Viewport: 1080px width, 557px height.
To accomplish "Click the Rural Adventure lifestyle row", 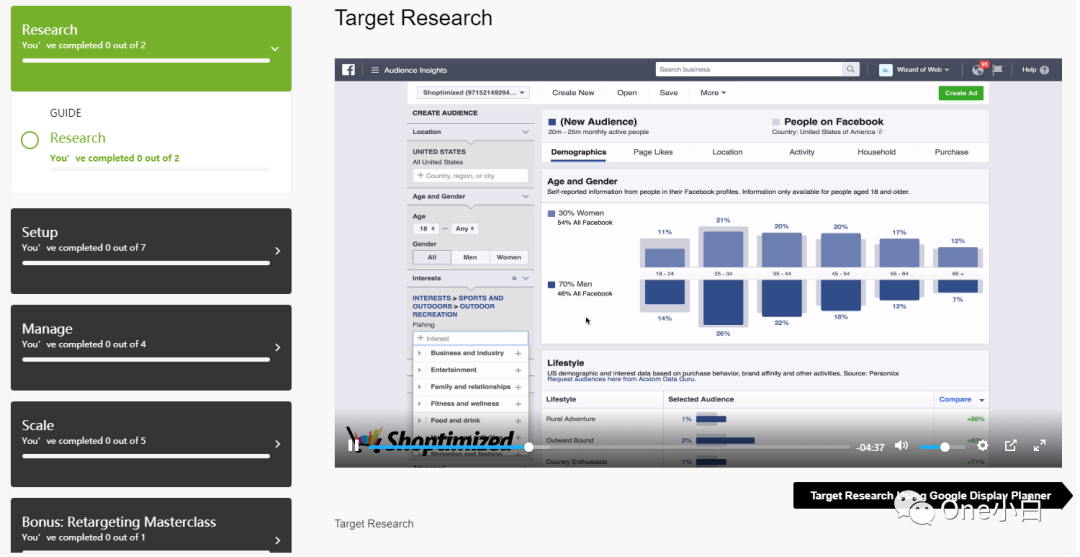I will pos(765,419).
